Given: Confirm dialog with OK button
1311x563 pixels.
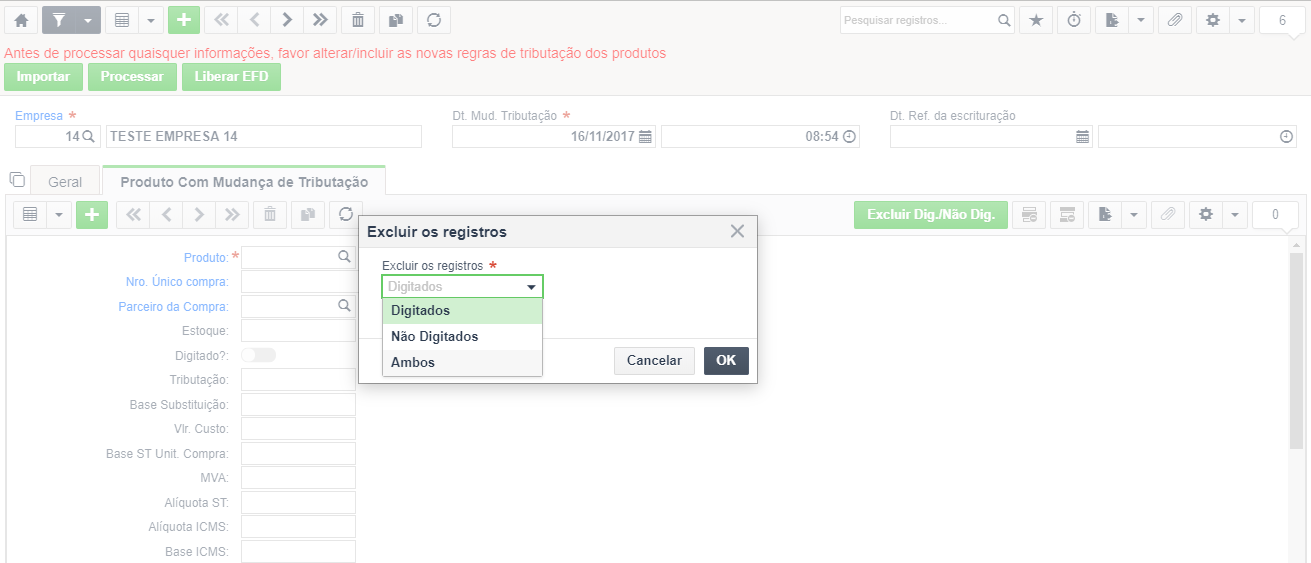Looking at the screenshot, I should pyautogui.click(x=726, y=361).
